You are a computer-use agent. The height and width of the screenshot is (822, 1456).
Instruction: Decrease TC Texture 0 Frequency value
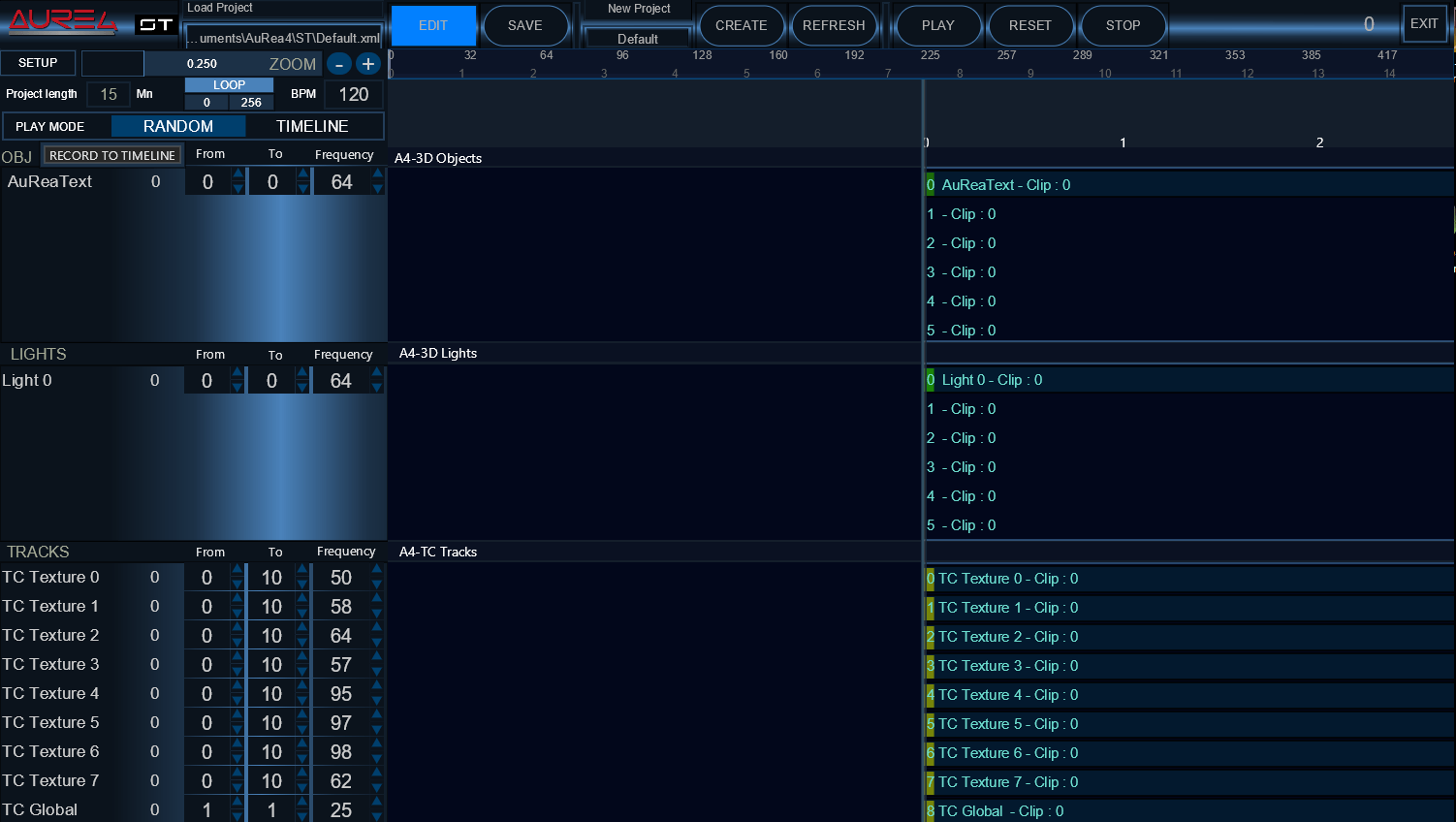(377, 585)
